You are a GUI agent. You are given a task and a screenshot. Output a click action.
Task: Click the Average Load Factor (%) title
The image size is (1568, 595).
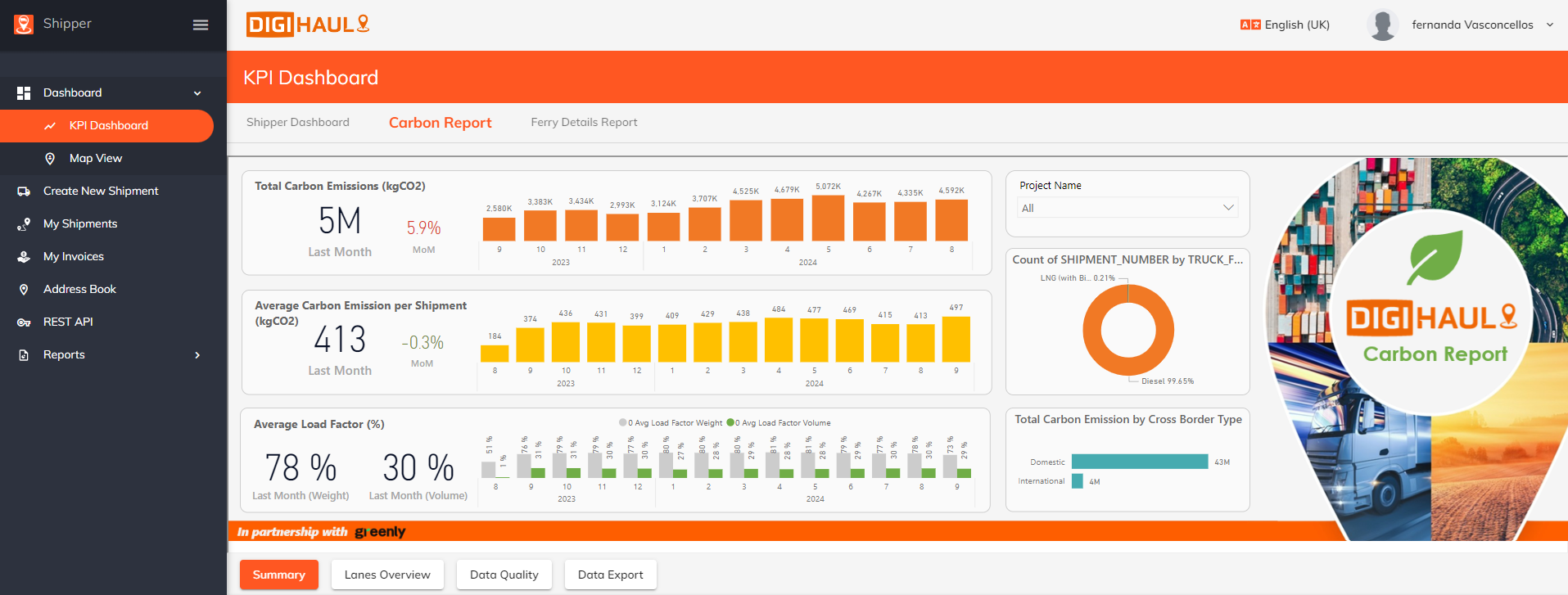click(319, 424)
